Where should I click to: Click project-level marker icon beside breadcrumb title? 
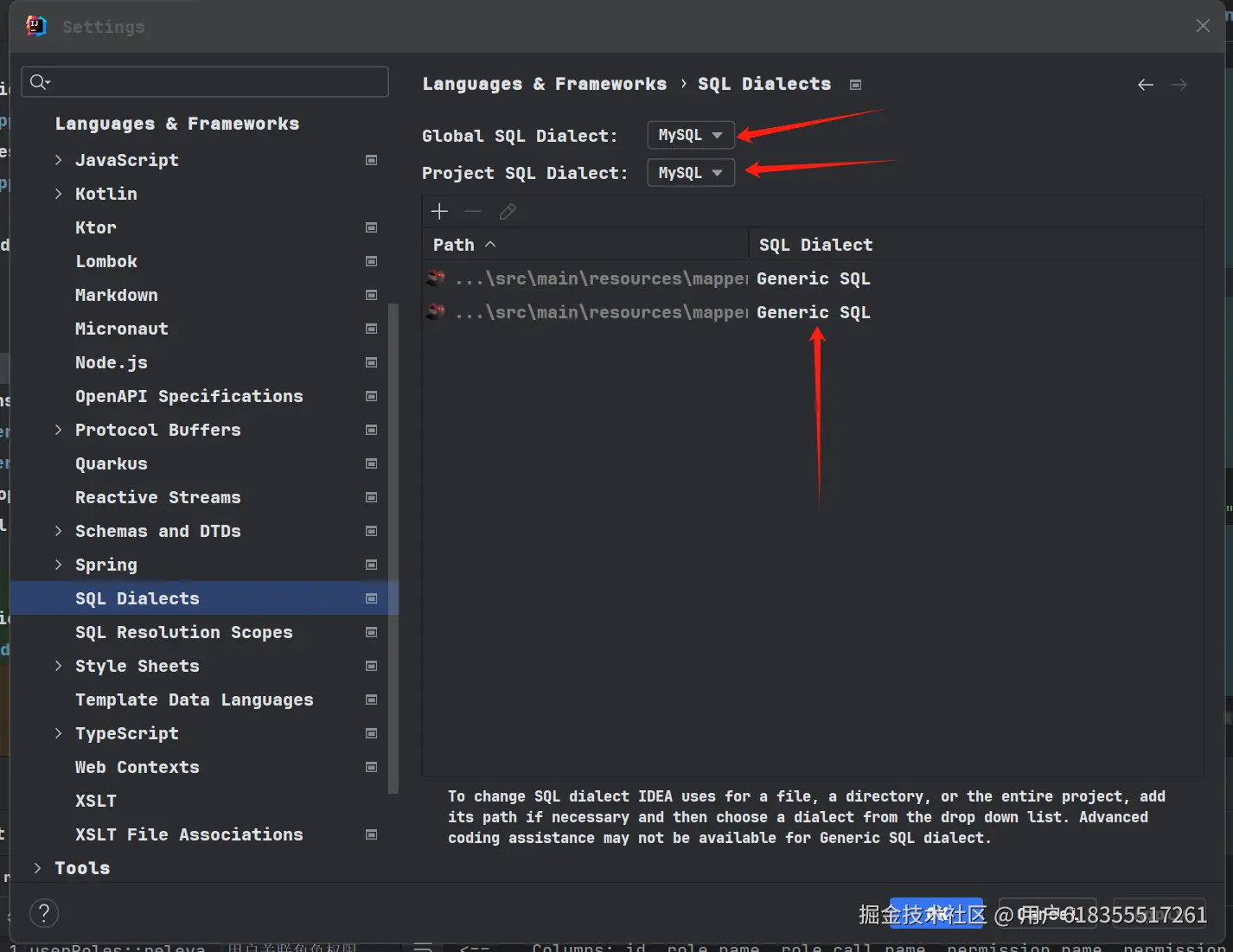tap(856, 85)
